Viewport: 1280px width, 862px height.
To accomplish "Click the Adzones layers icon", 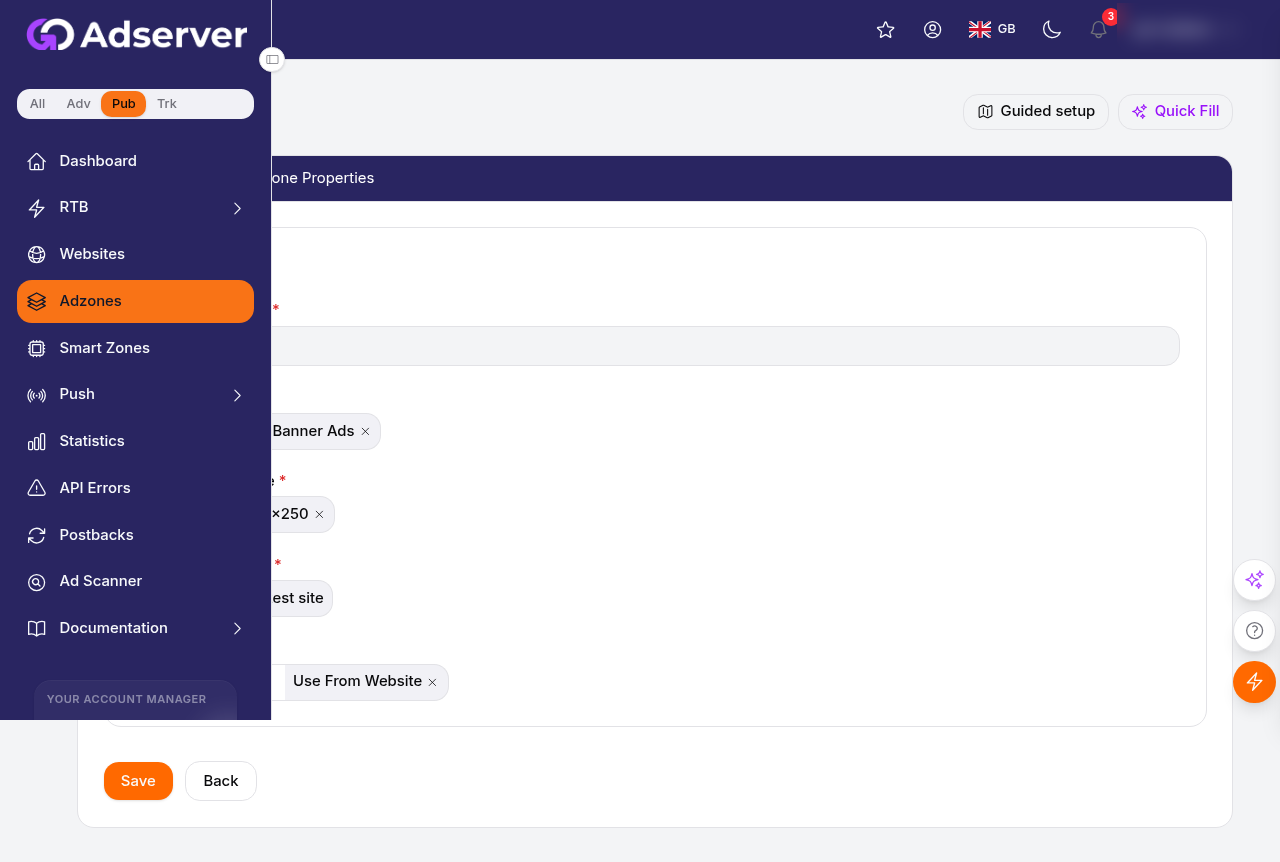I will pyautogui.click(x=37, y=301).
